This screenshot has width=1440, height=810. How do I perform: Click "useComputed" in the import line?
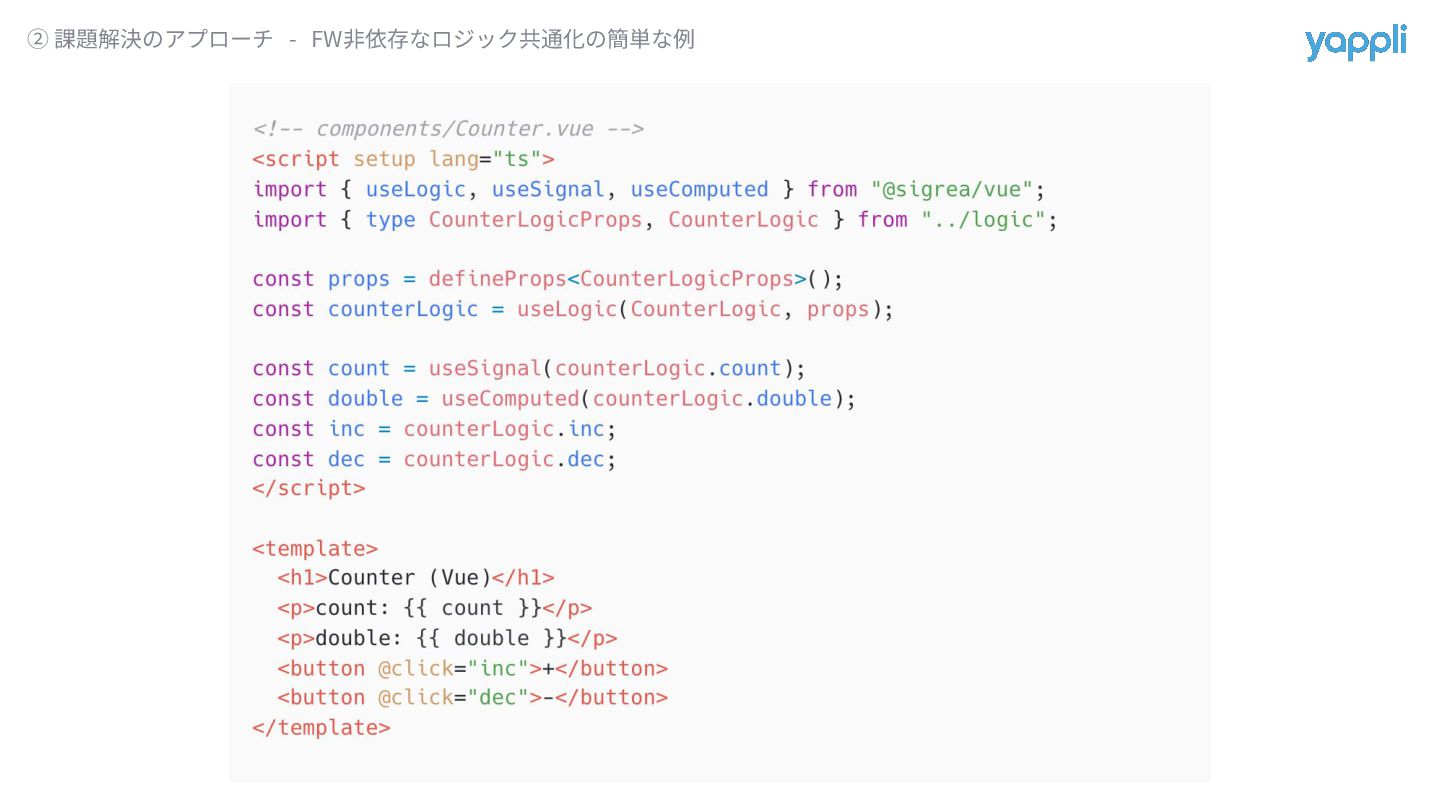click(x=699, y=189)
